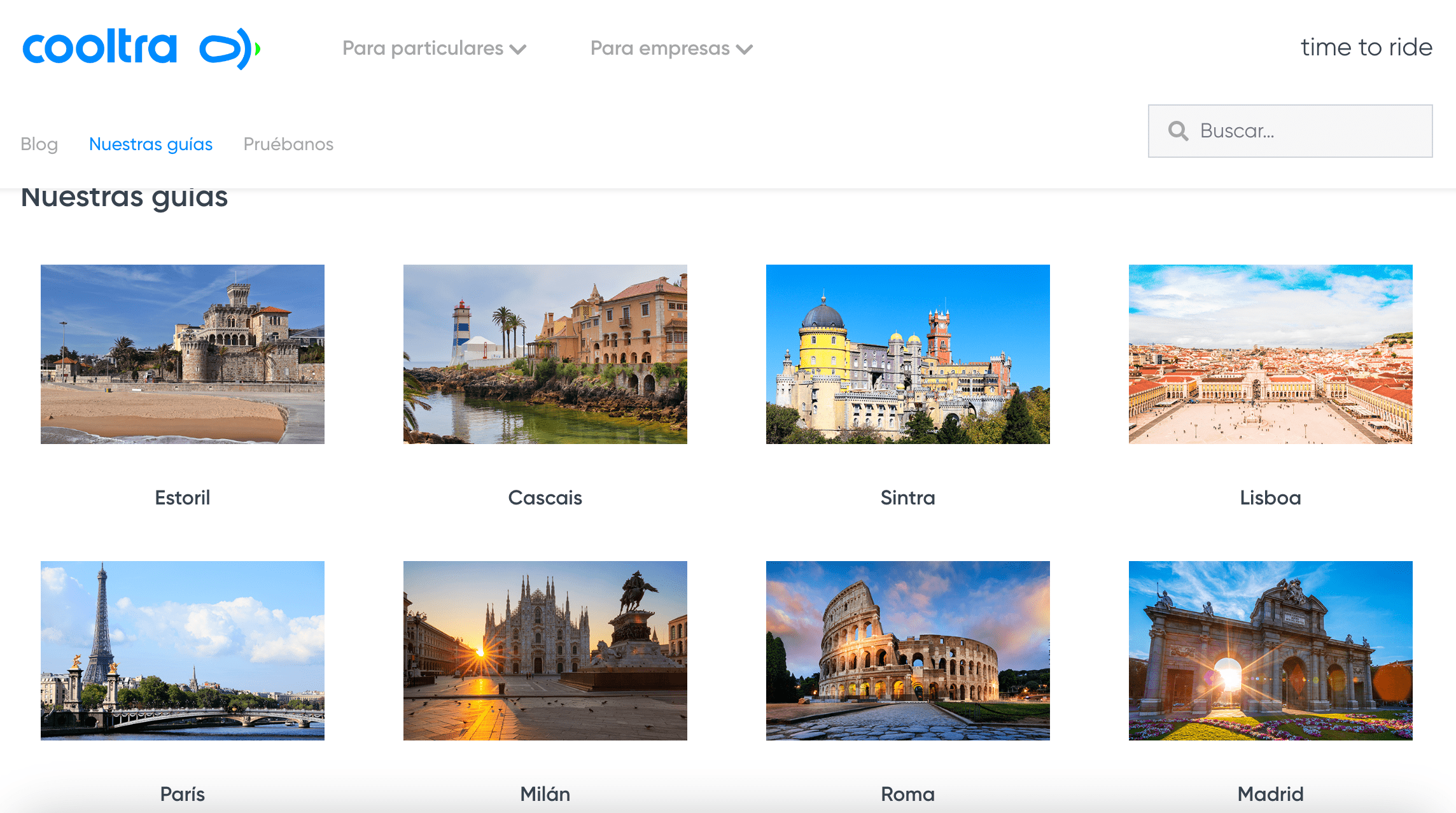The height and width of the screenshot is (813, 1456).
Task: Open the Pruébanos tab
Action: (x=288, y=144)
